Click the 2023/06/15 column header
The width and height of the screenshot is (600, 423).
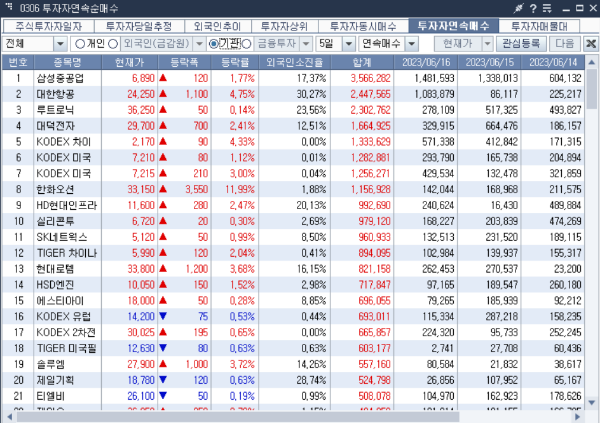pos(489,62)
